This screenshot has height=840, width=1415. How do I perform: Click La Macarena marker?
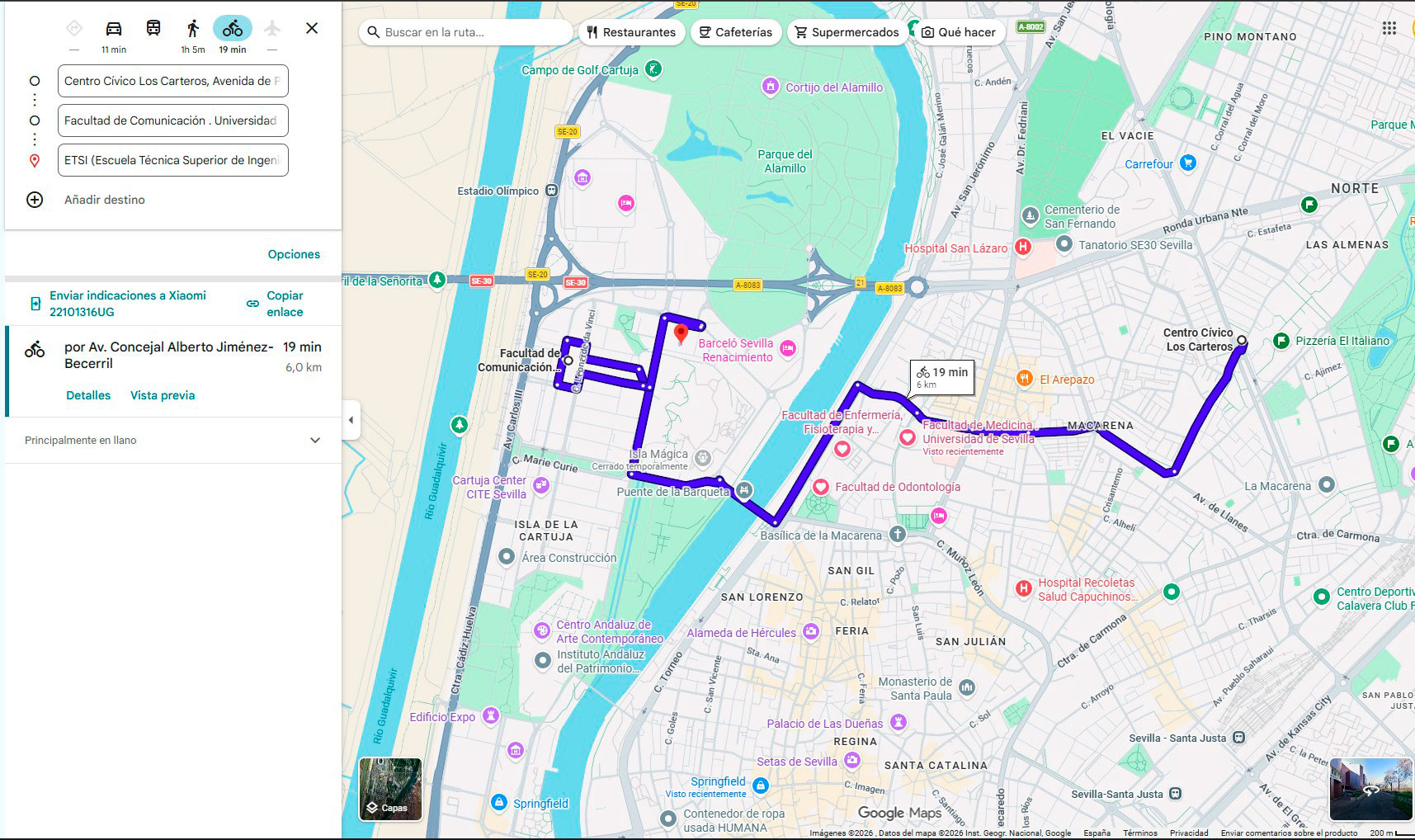1326,485
